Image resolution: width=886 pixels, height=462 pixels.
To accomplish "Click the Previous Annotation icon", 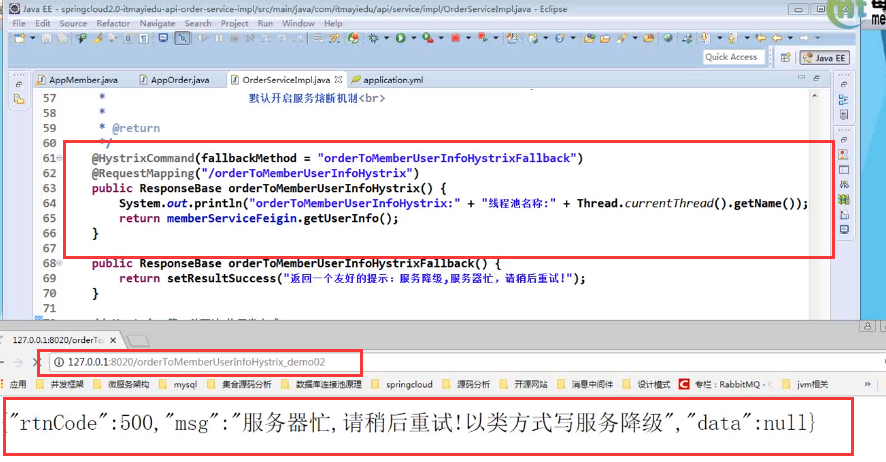I will [x=732, y=38].
